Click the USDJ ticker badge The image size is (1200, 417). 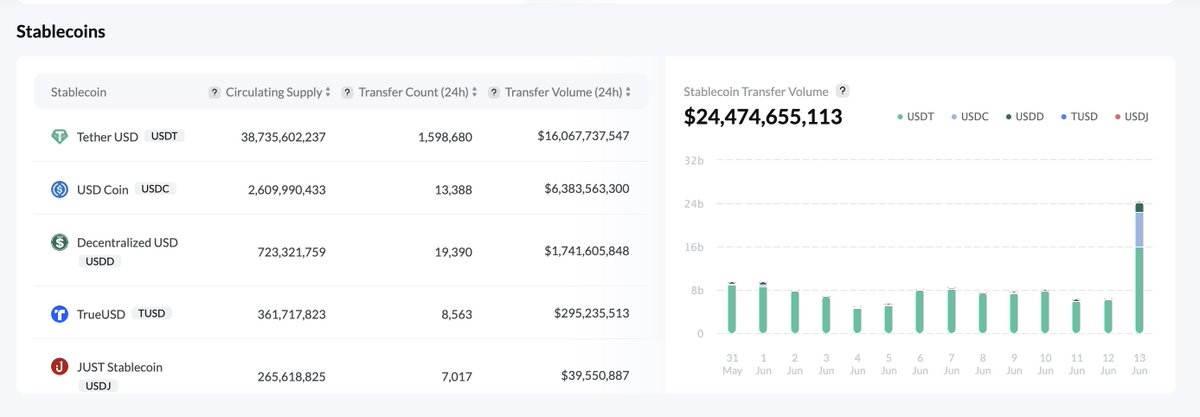(98, 385)
